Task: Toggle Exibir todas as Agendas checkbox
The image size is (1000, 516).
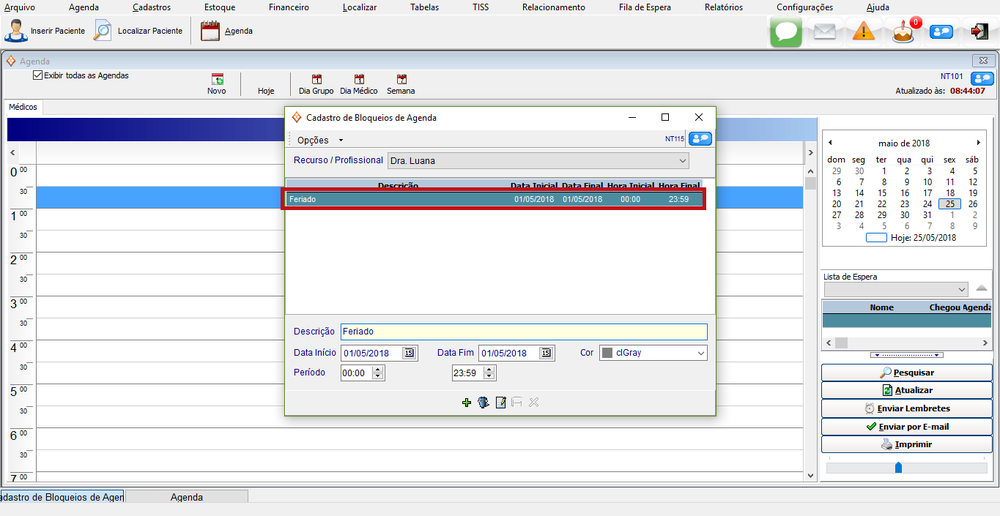Action: point(38,75)
